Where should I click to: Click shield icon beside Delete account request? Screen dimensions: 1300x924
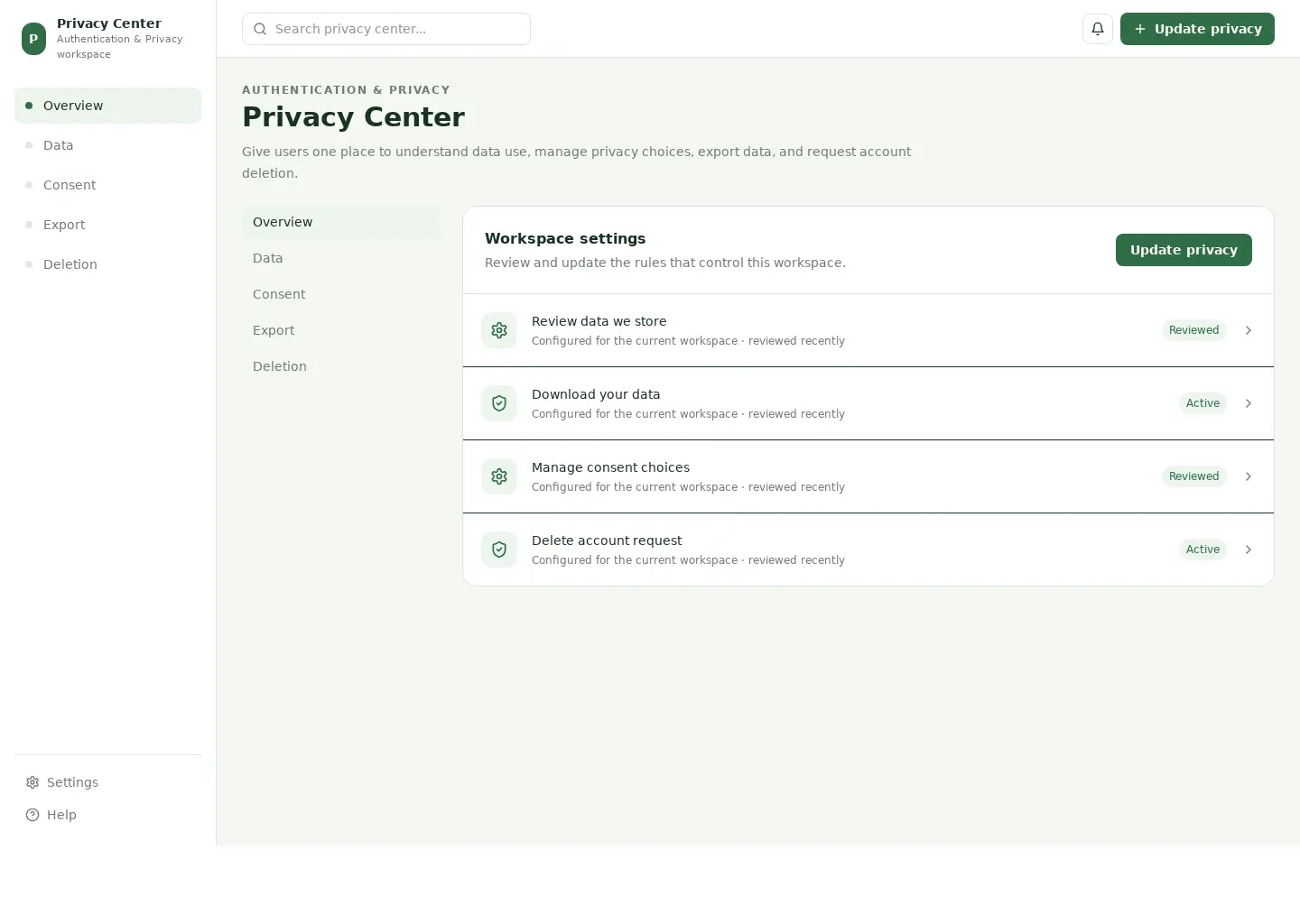click(499, 550)
